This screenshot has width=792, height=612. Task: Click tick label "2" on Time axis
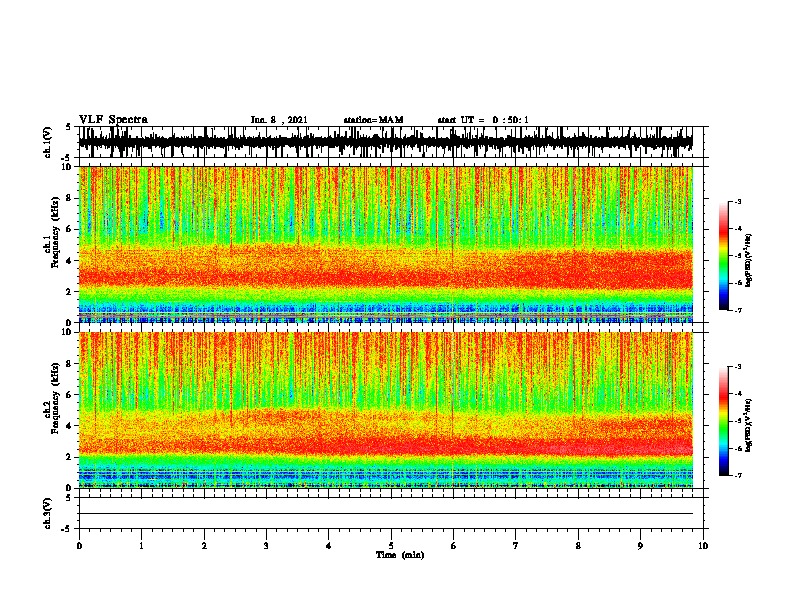tap(204, 546)
